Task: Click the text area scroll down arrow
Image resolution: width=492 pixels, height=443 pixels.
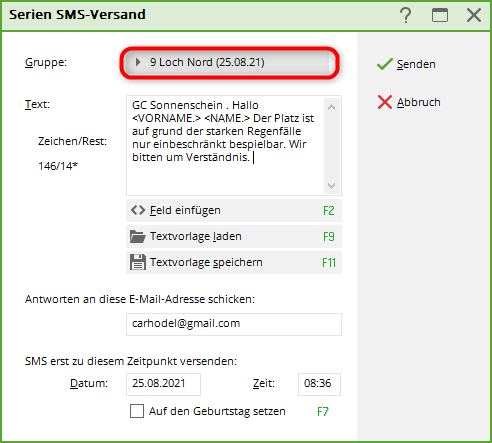Action: point(331,186)
